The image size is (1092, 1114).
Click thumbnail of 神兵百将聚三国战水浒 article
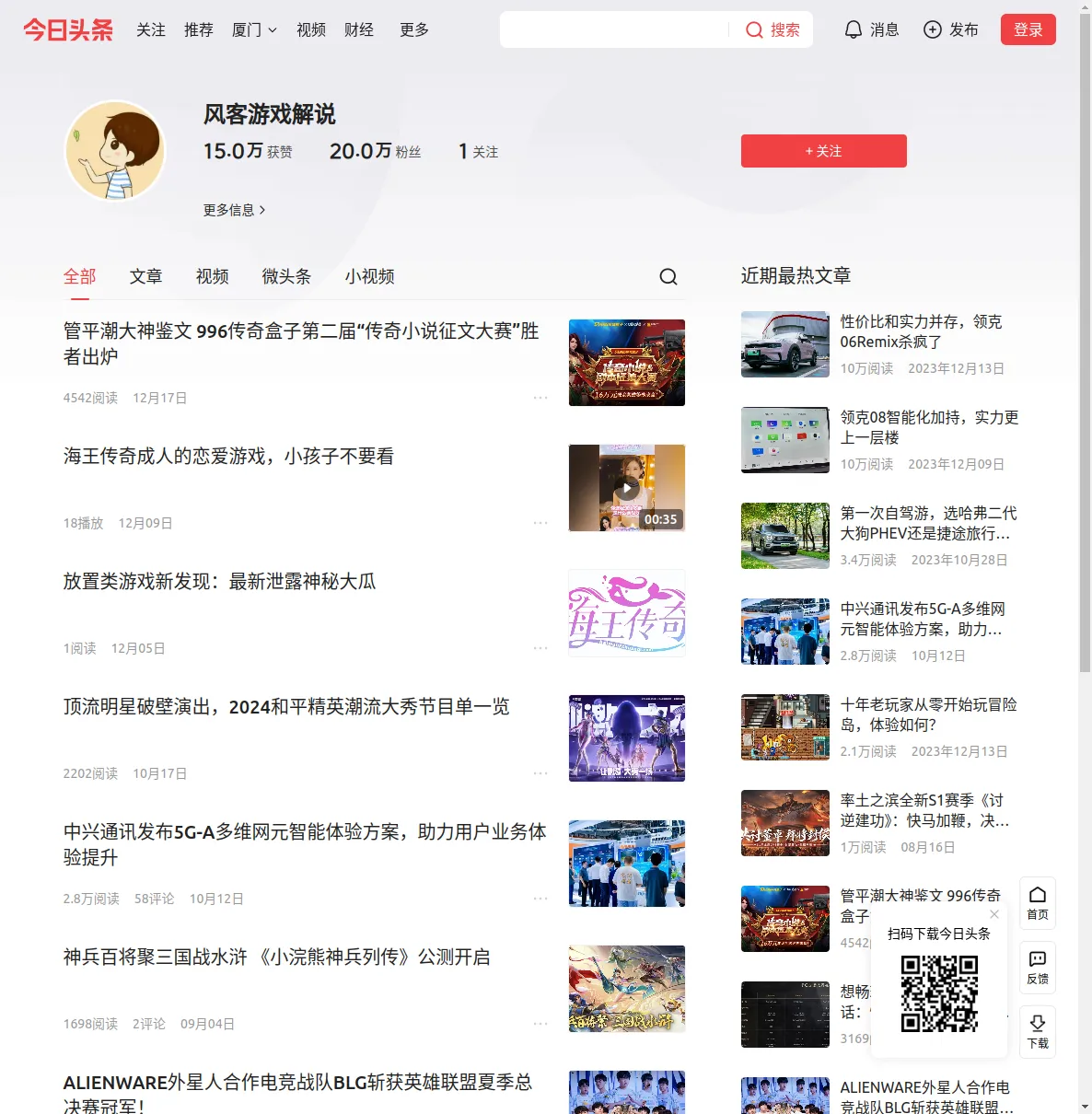tap(627, 989)
